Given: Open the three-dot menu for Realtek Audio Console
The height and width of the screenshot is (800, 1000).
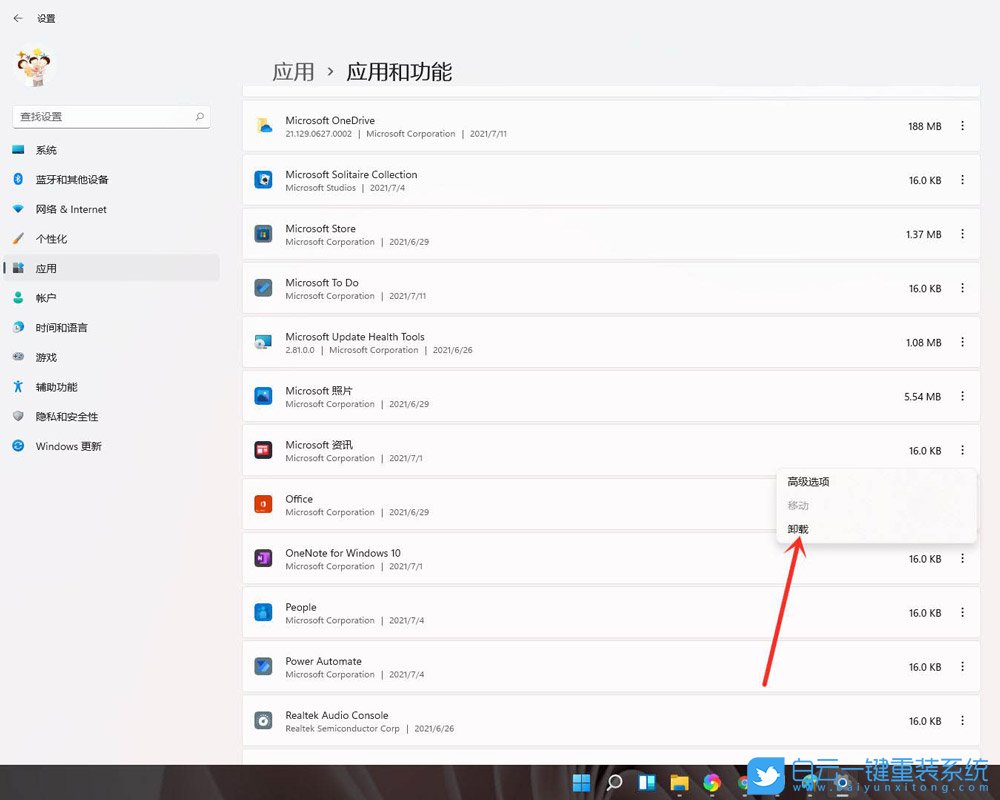Looking at the screenshot, I should (x=963, y=720).
